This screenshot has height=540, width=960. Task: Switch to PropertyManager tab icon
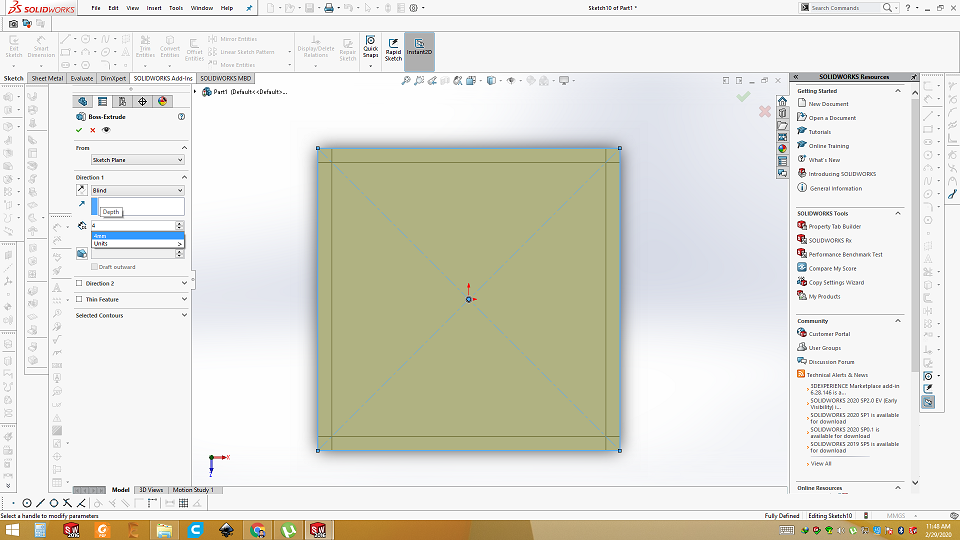pos(102,102)
